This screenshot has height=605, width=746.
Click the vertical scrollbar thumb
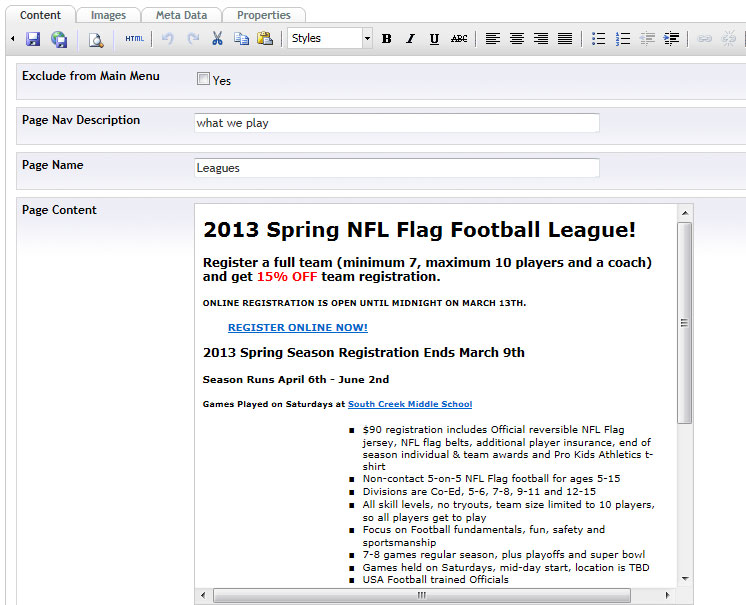(x=685, y=323)
